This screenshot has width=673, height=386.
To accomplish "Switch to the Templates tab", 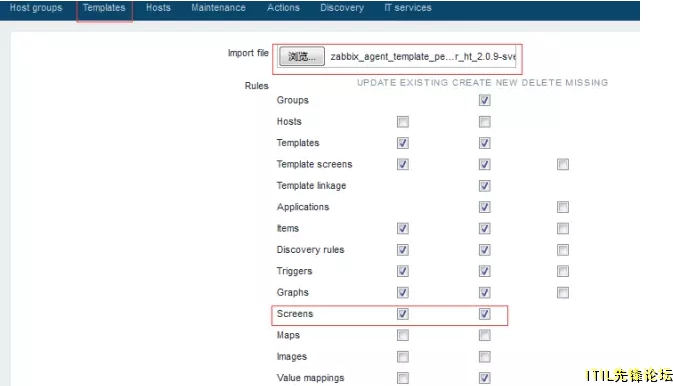I will point(104,8).
